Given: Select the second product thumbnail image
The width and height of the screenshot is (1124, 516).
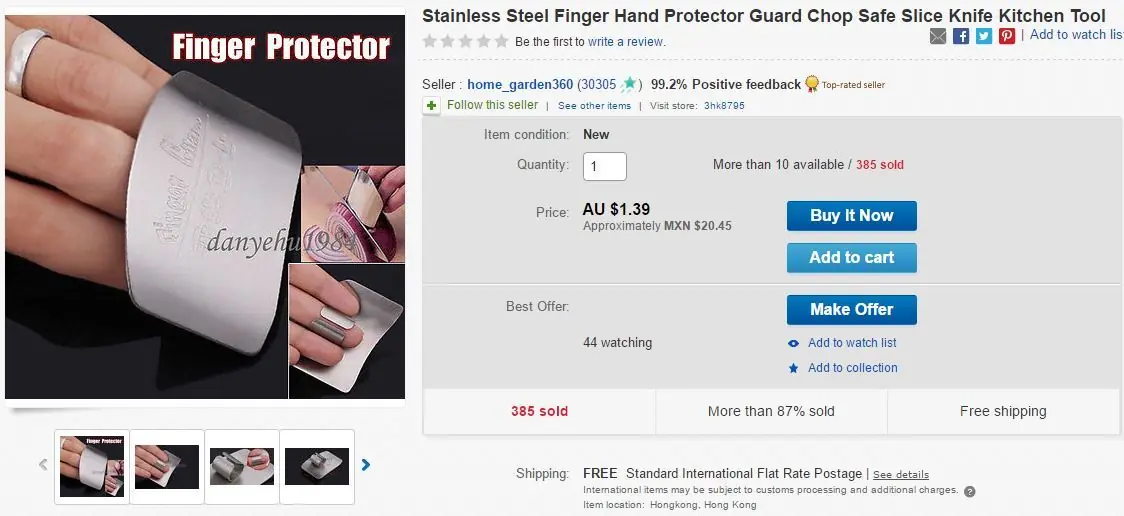Looking at the screenshot, I should point(167,466).
